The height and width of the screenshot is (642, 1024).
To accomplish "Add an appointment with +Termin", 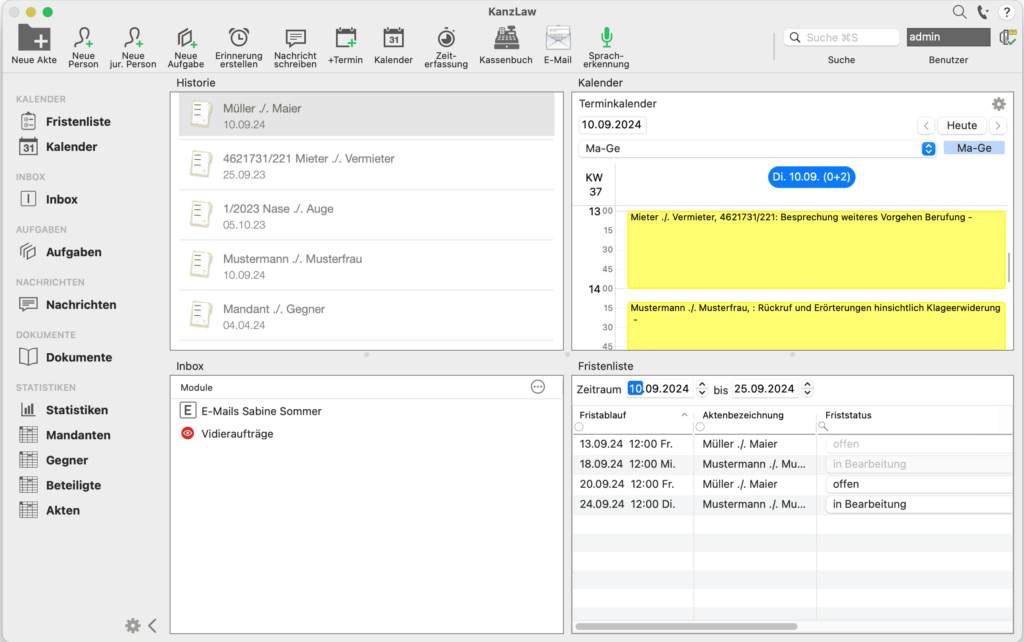I will pos(345,45).
